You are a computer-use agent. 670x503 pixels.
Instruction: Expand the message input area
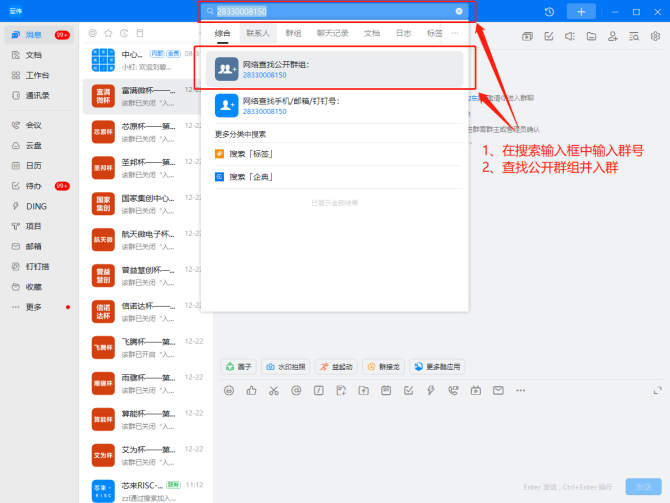pyautogui.click(x=658, y=391)
